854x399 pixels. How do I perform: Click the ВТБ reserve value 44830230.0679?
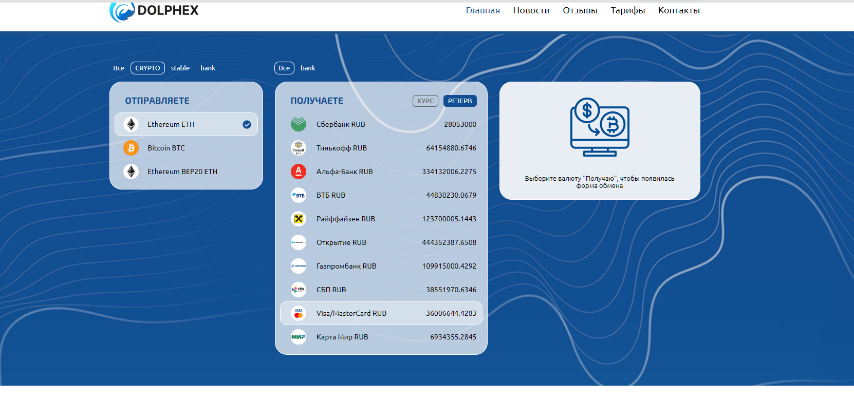pos(451,195)
